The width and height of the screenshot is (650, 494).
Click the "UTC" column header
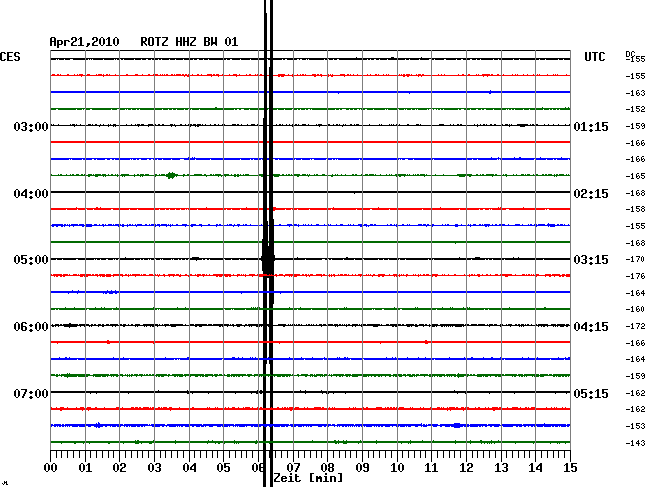click(595, 57)
